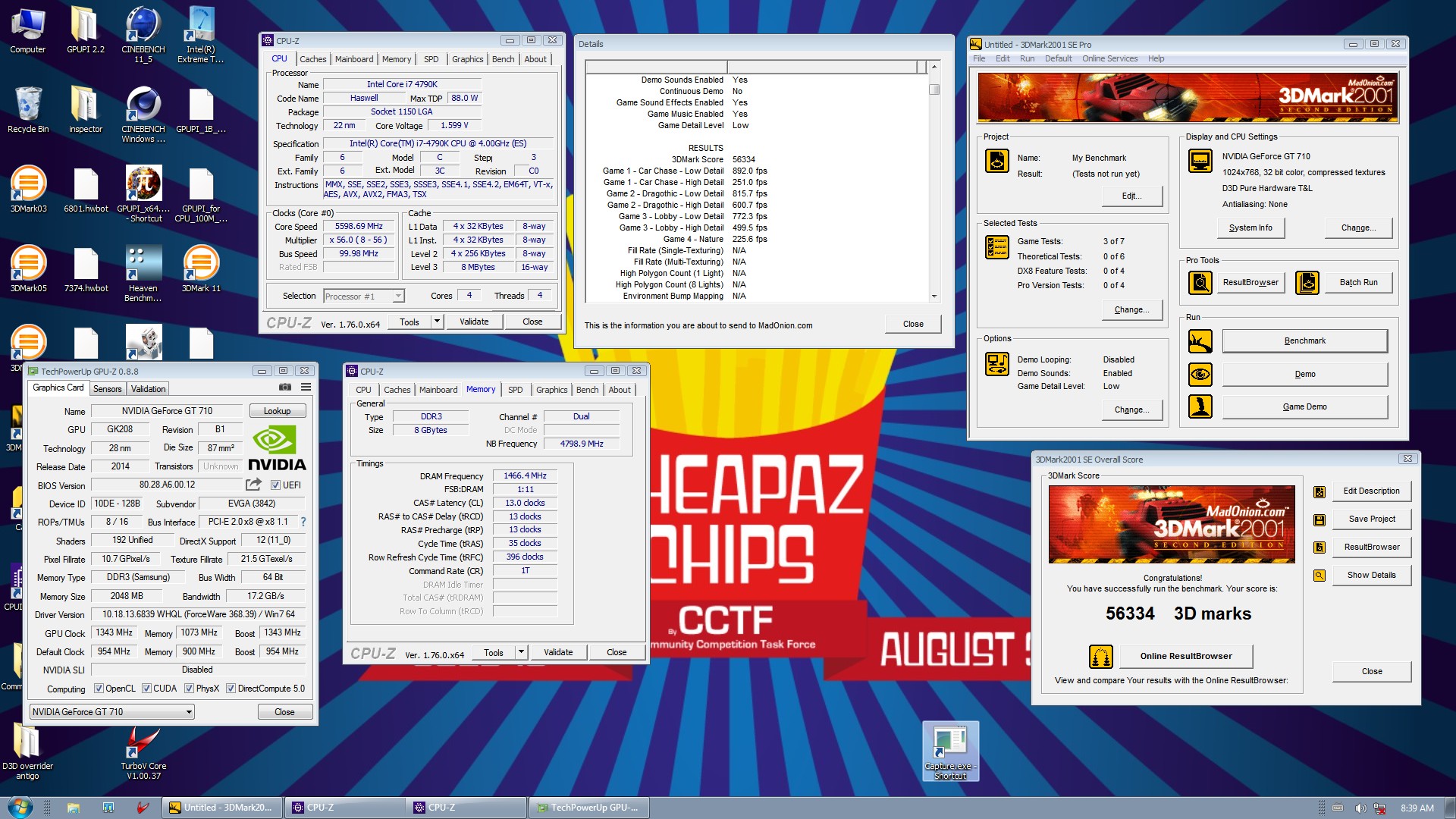1456x819 pixels.
Task: Launch CINEBENCH 11_5 desktop shortcut
Action: (x=143, y=34)
